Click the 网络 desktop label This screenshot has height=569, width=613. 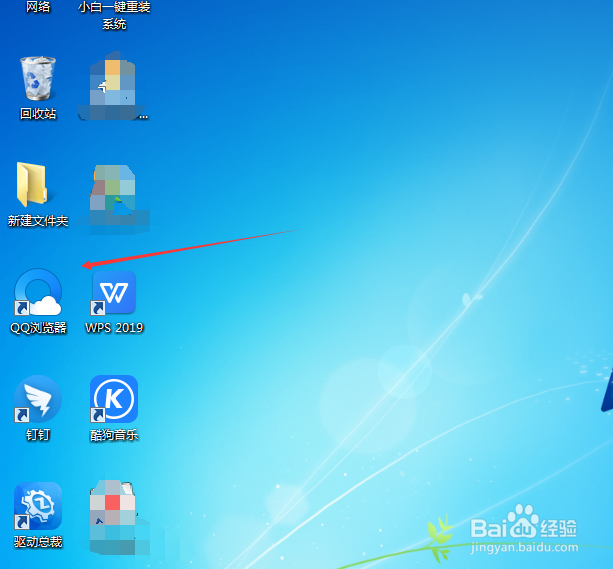click(38, 7)
